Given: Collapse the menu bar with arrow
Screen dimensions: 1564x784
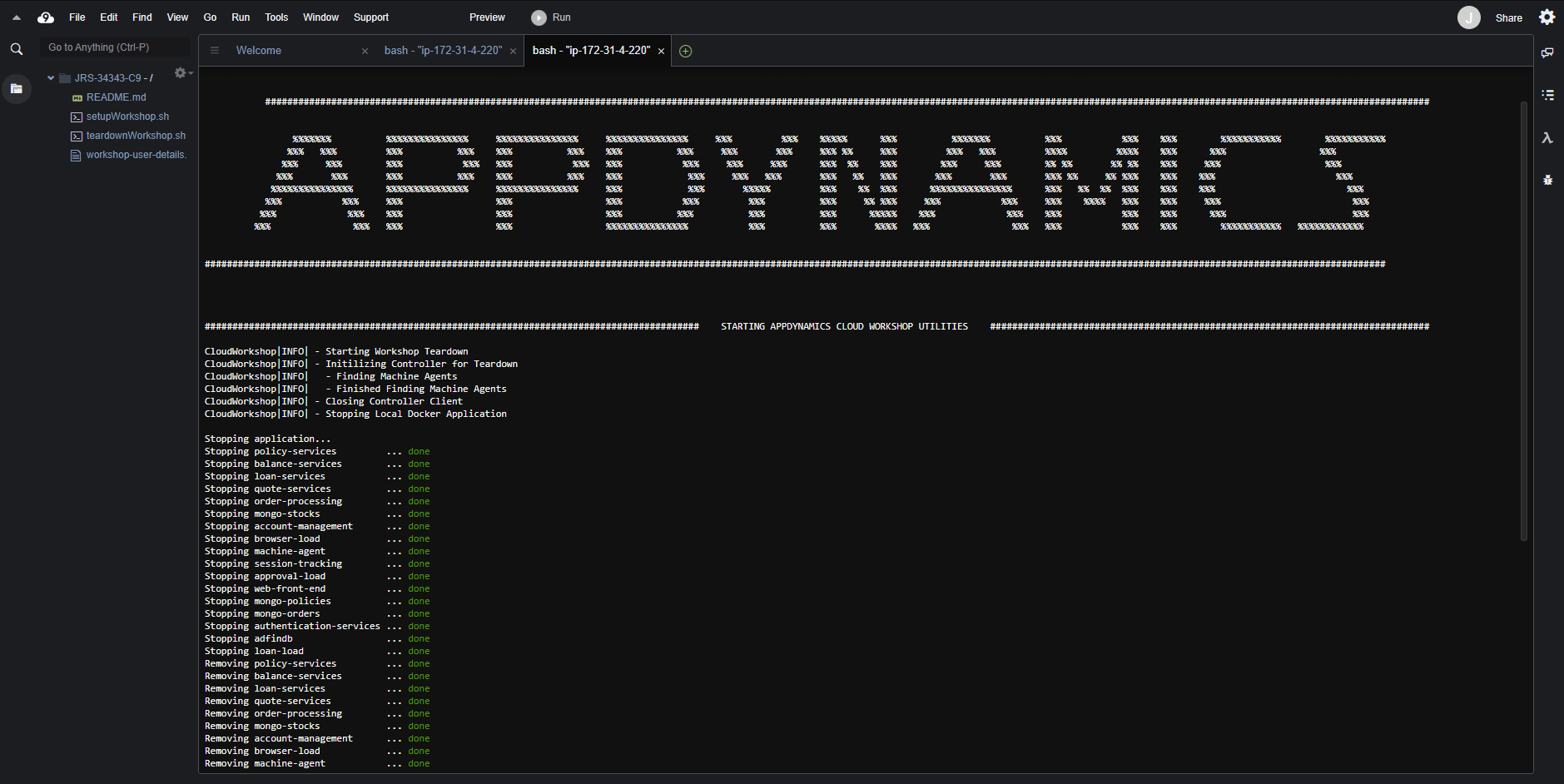Looking at the screenshot, I should coord(16,17).
